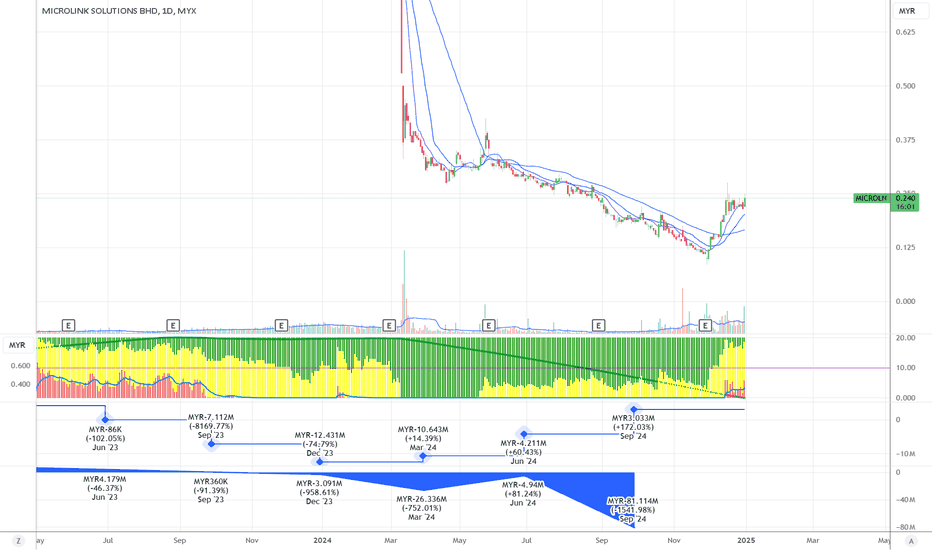Click the MYR-3.091M (-958.61%) Dec '23 label

pyautogui.click(x=319, y=492)
